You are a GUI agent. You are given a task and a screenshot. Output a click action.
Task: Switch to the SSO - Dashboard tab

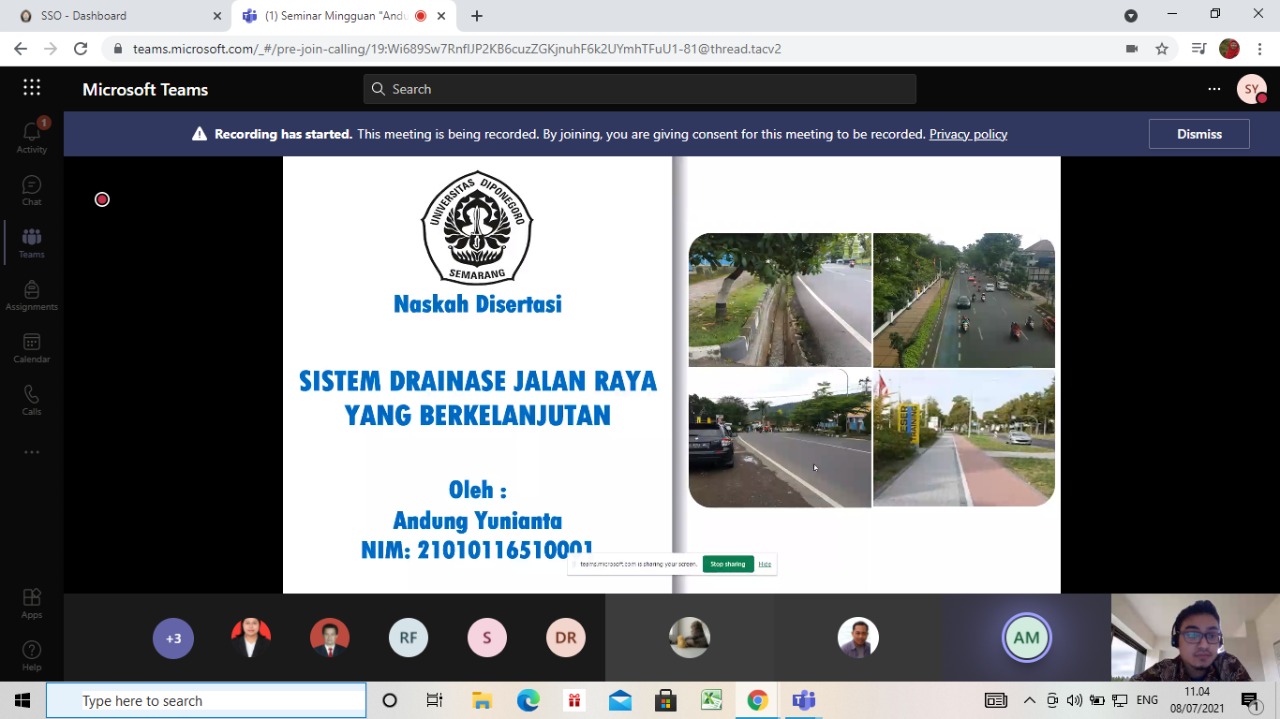(x=84, y=16)
